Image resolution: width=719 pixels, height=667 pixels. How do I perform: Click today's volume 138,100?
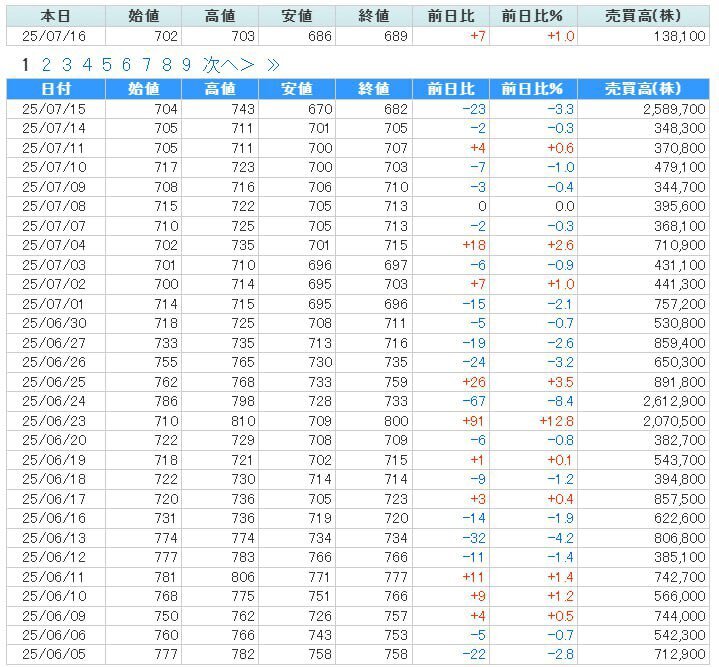point(680,36)
